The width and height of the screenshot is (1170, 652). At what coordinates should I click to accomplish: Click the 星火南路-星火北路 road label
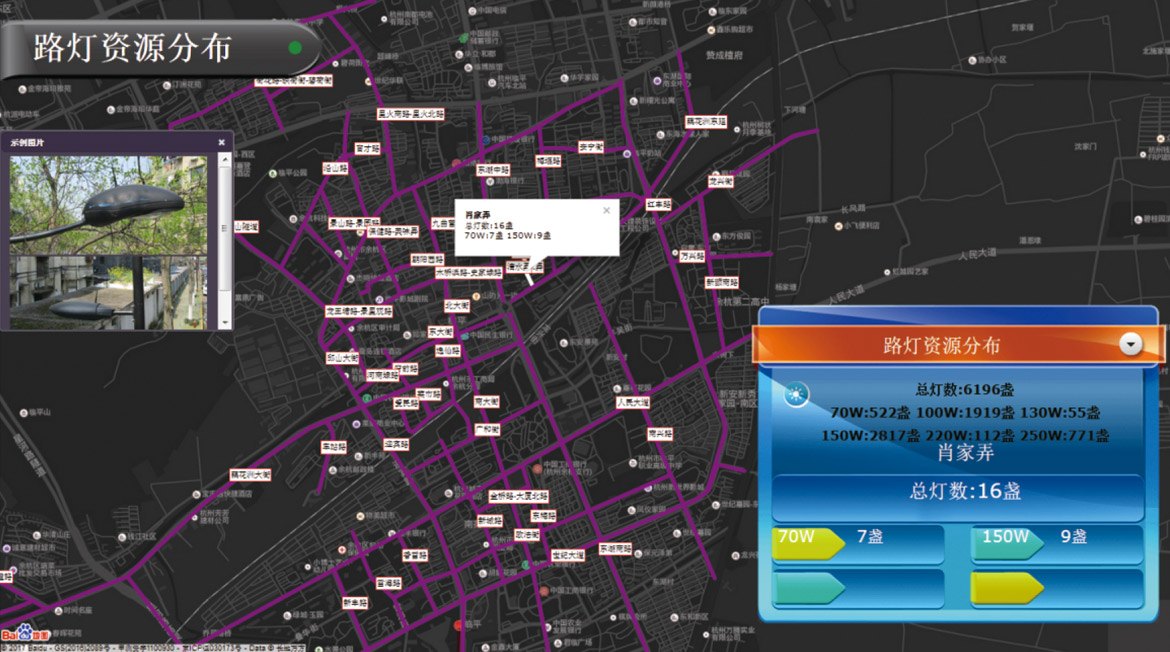point(410,114)
